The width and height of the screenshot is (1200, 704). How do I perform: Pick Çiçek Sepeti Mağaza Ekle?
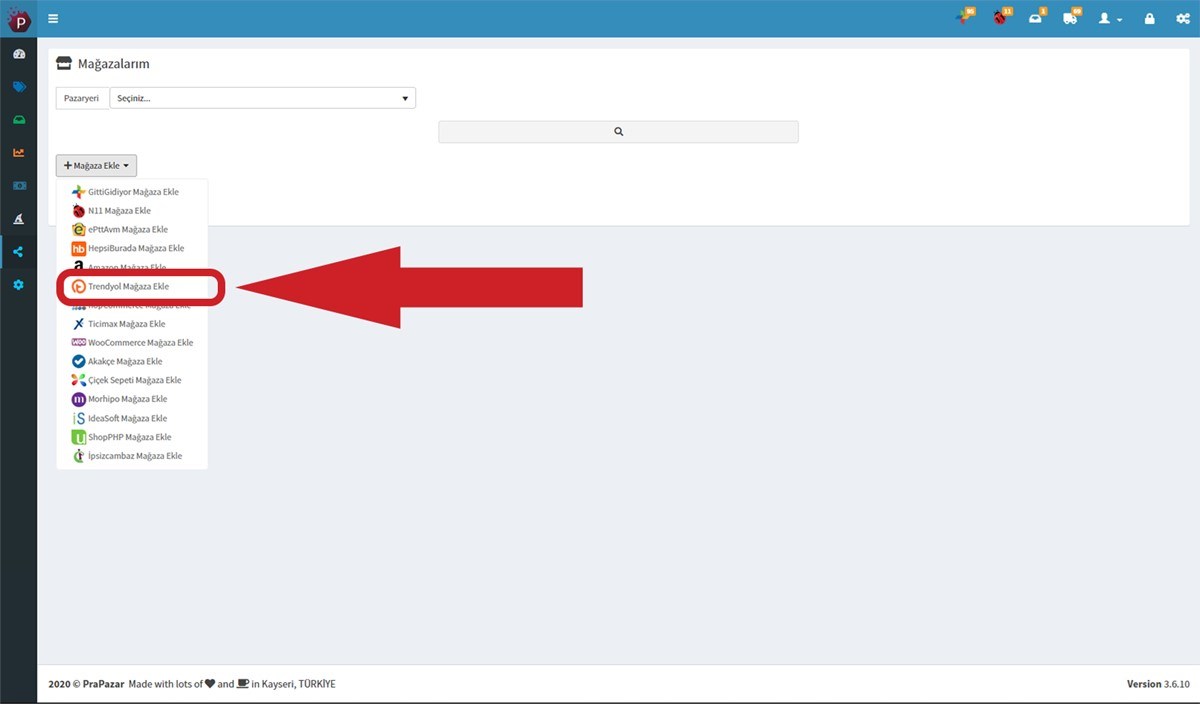[127, 380]
